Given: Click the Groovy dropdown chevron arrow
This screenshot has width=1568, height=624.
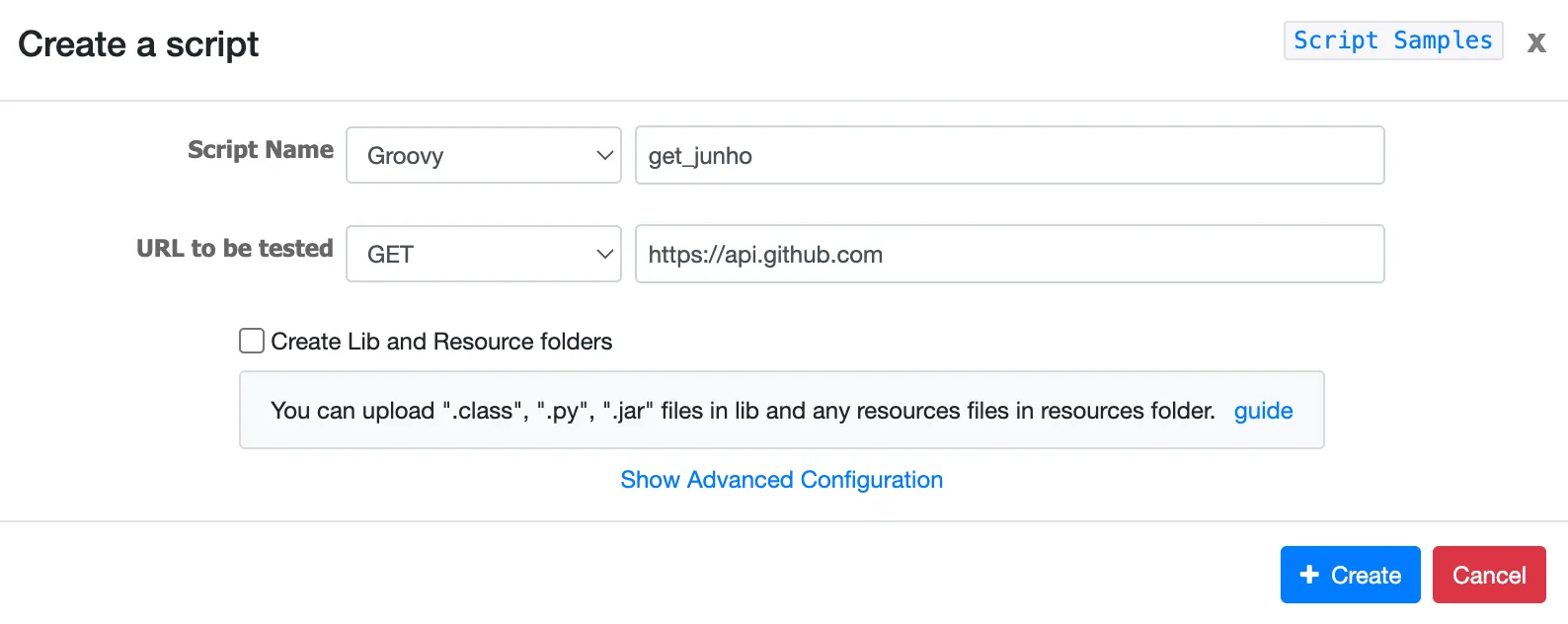Looking at the screenshot, I should tap(604, 156).
